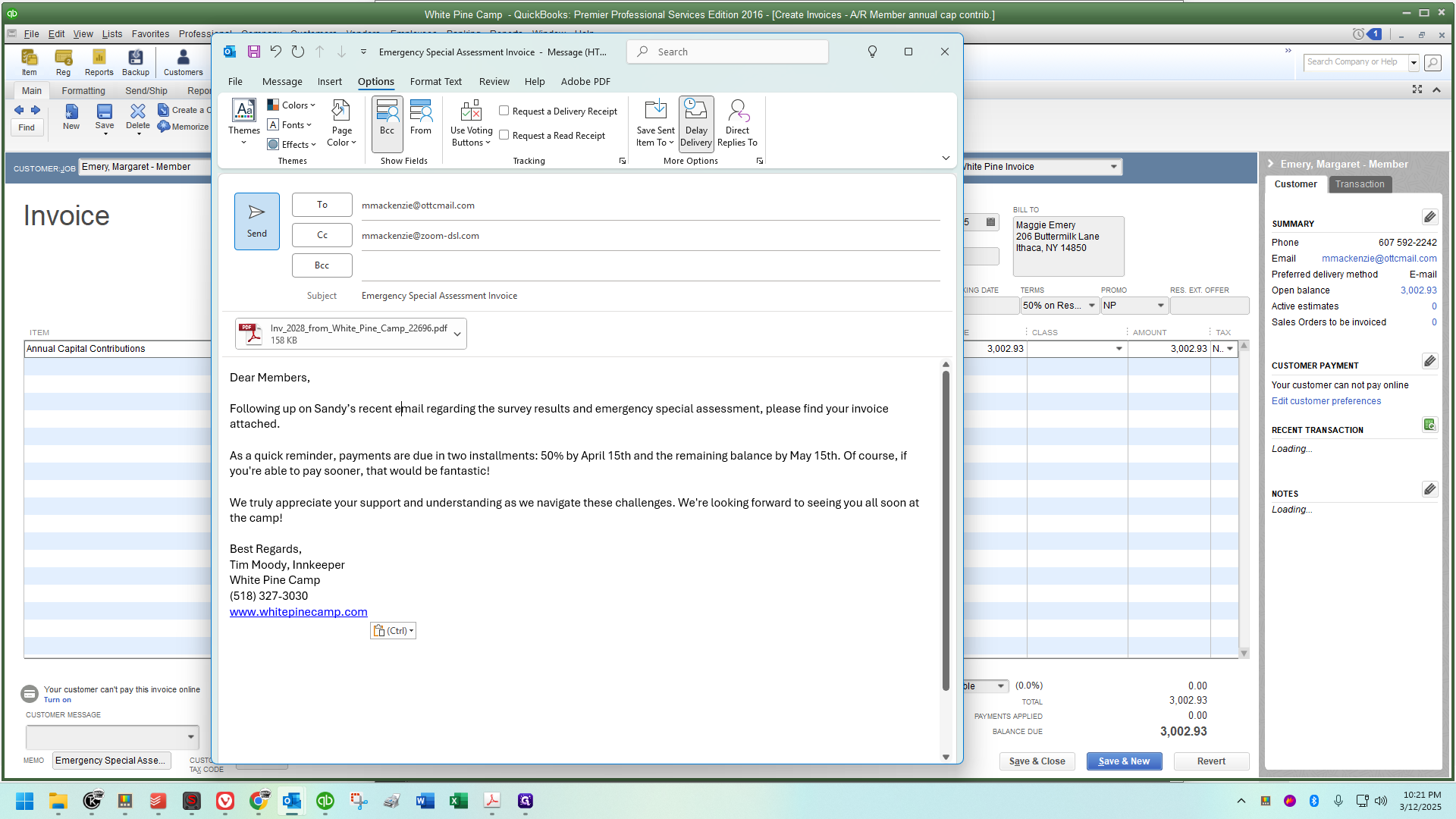Click Save & New button
This screenshot has width=1456, height=819.
pos(1124,761)
